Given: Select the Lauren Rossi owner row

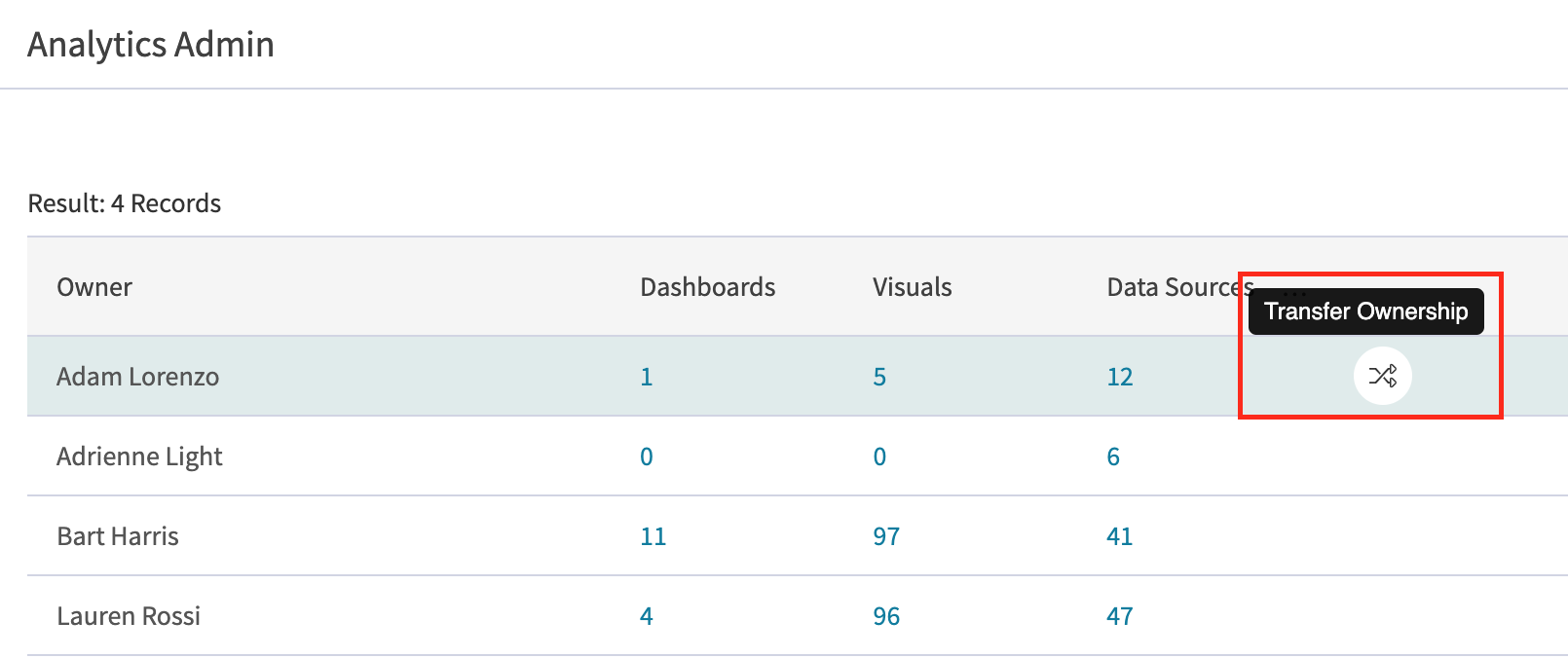Looking at the screenshot, I should [798, 616].
